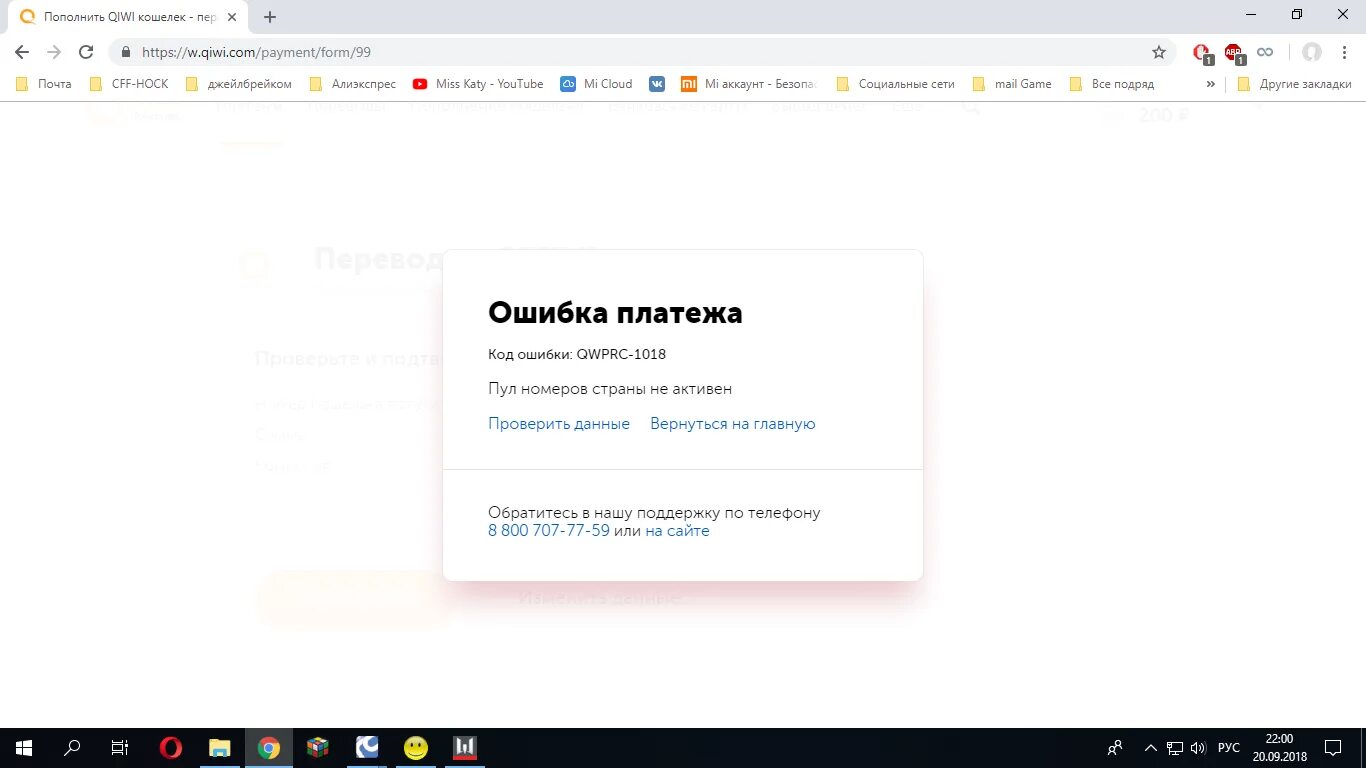The width and height of the screenshot is (1366, 768).
Task: Click the VK bookmark icon
Action: tap(657, 84)
